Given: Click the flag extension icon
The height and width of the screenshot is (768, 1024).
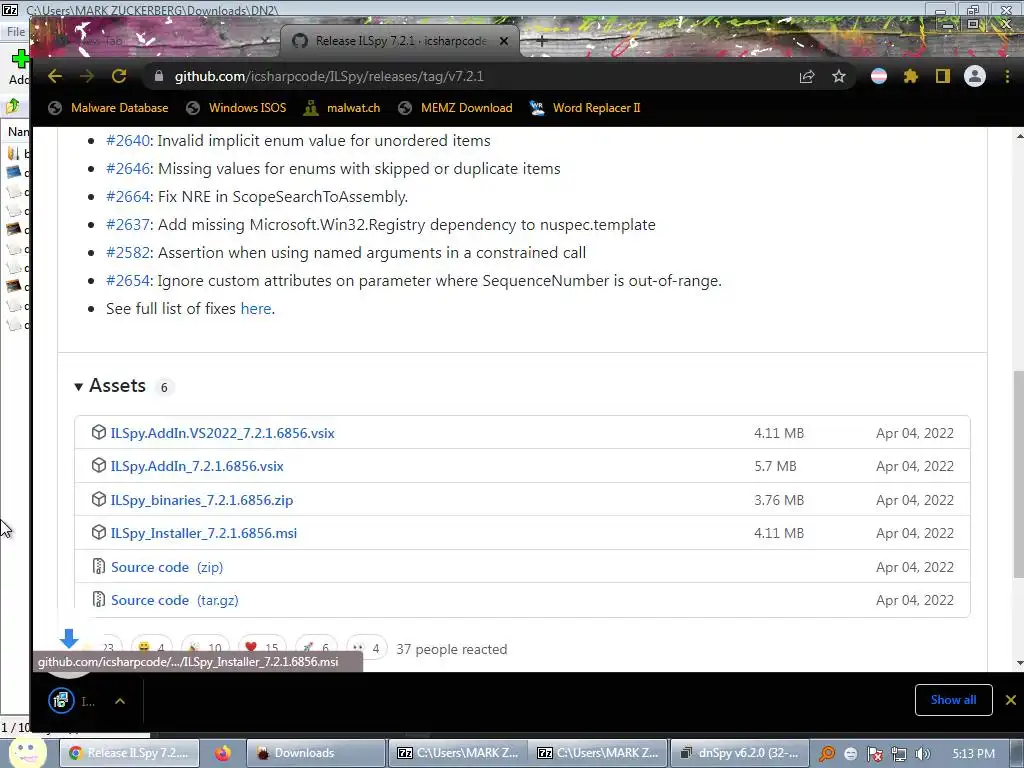Looking at the screenshot, I should tap(879, 76).
